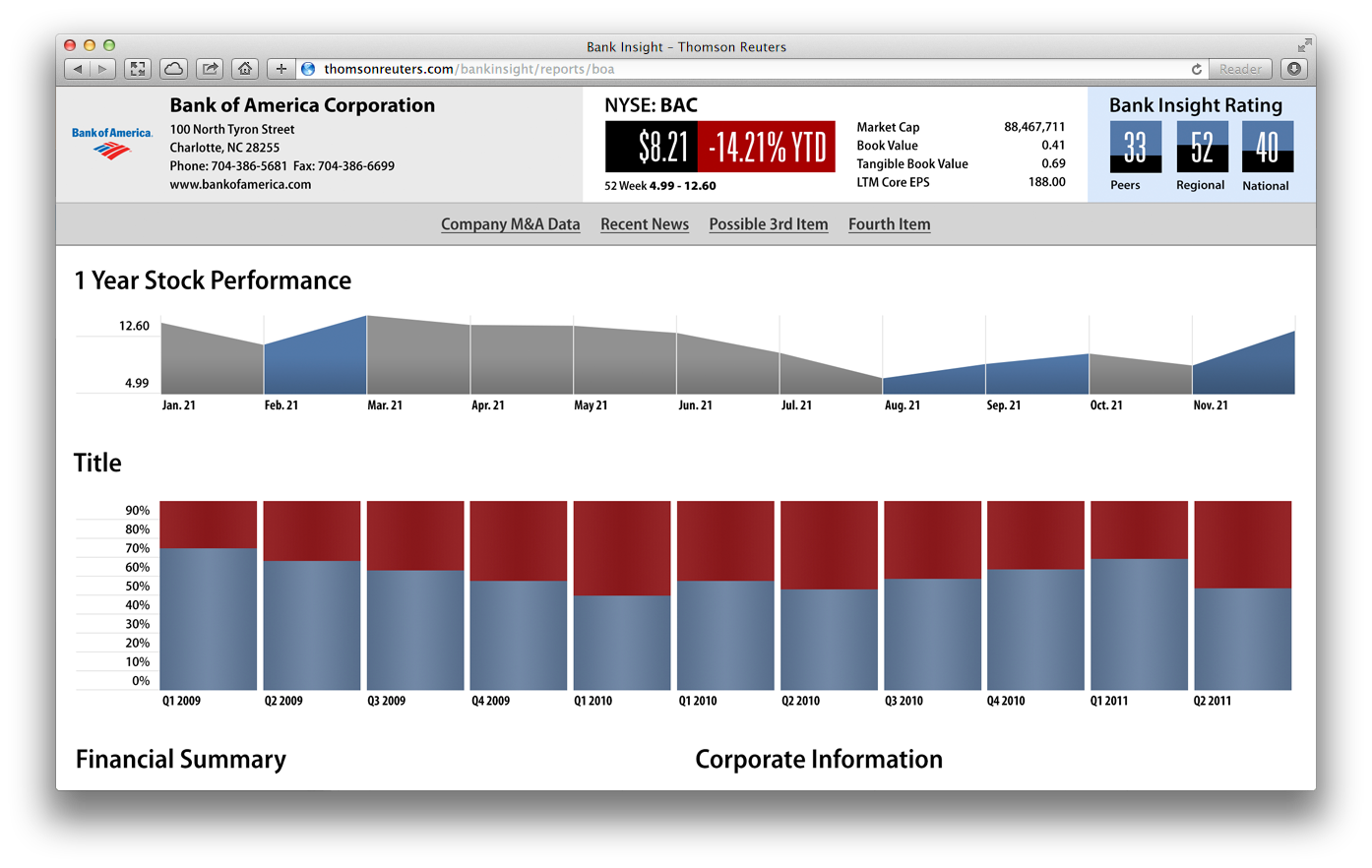Click the Bank of America logo
This screenshot has height=868, width=1372.
pos(112,143)
